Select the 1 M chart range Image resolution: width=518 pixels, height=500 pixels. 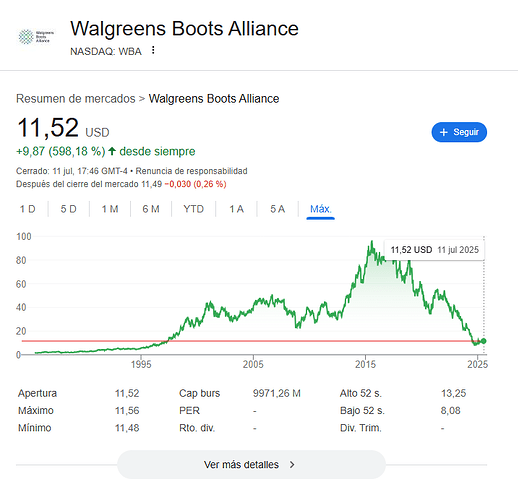[110, 209]
